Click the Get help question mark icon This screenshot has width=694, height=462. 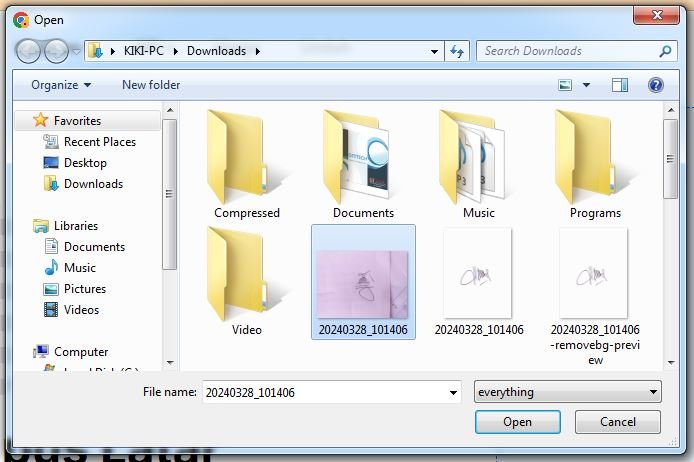pos(656,85)
